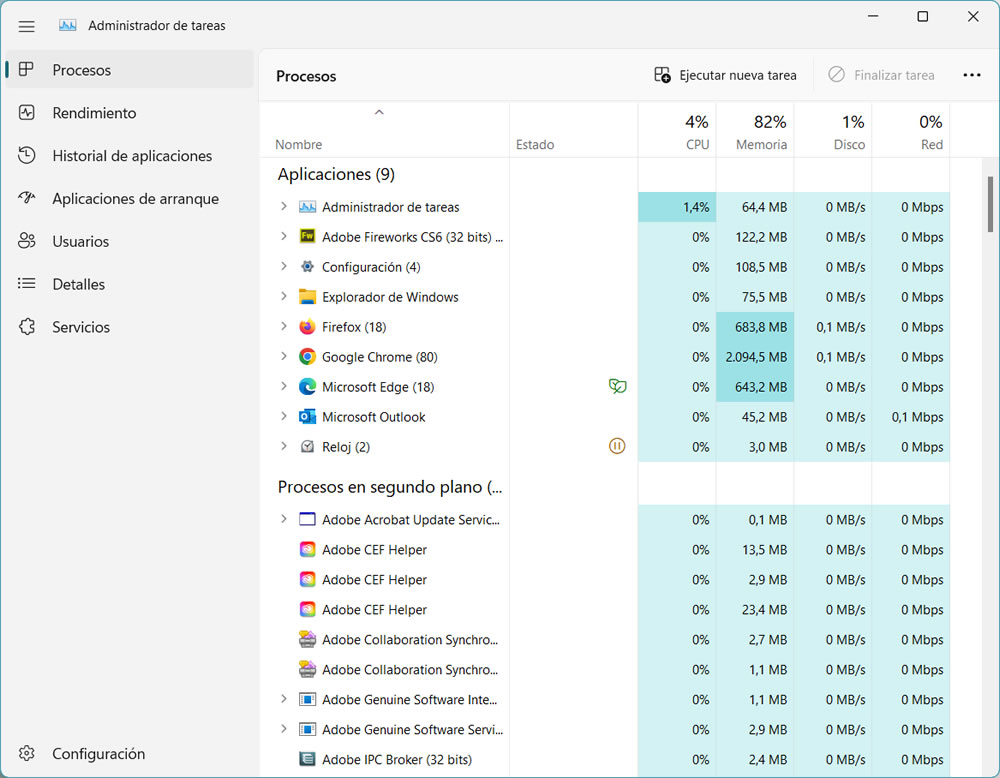Open the hamburger navigation menu

[26, 26]
